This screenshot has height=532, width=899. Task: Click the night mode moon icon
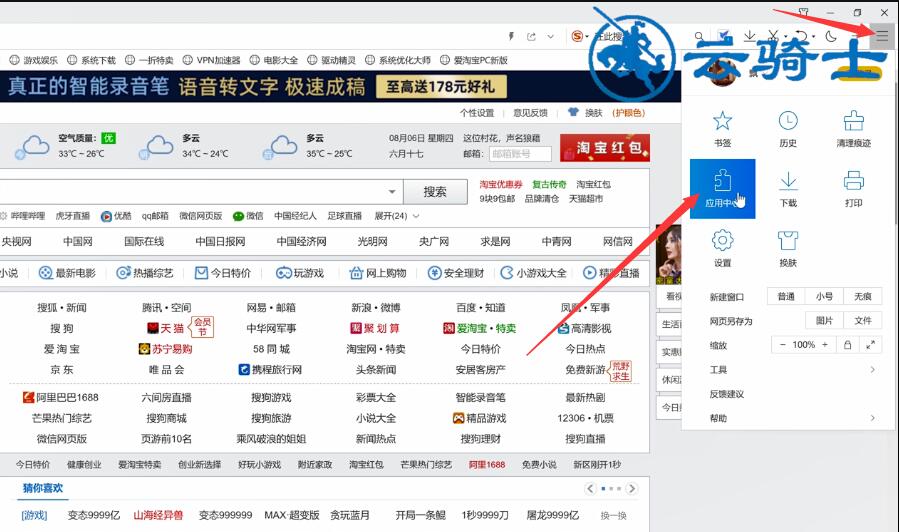831,36
